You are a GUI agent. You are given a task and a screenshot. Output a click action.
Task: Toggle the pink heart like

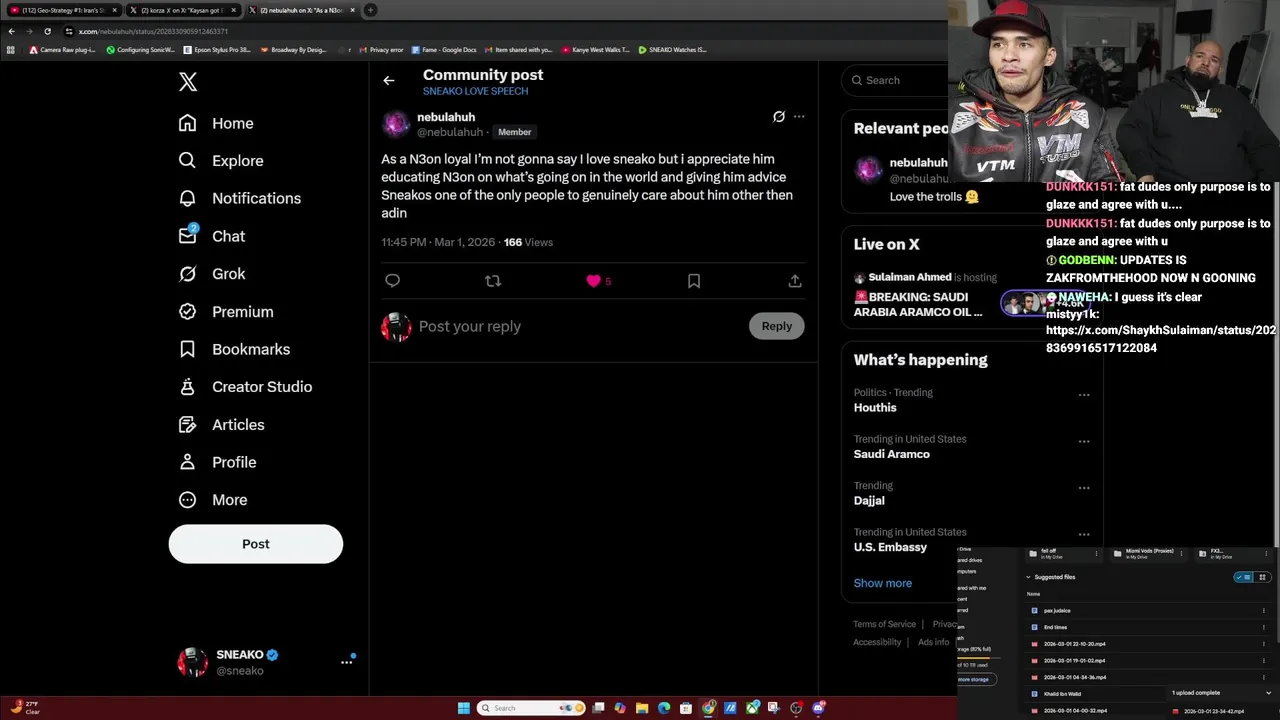(x=593, y=281)
